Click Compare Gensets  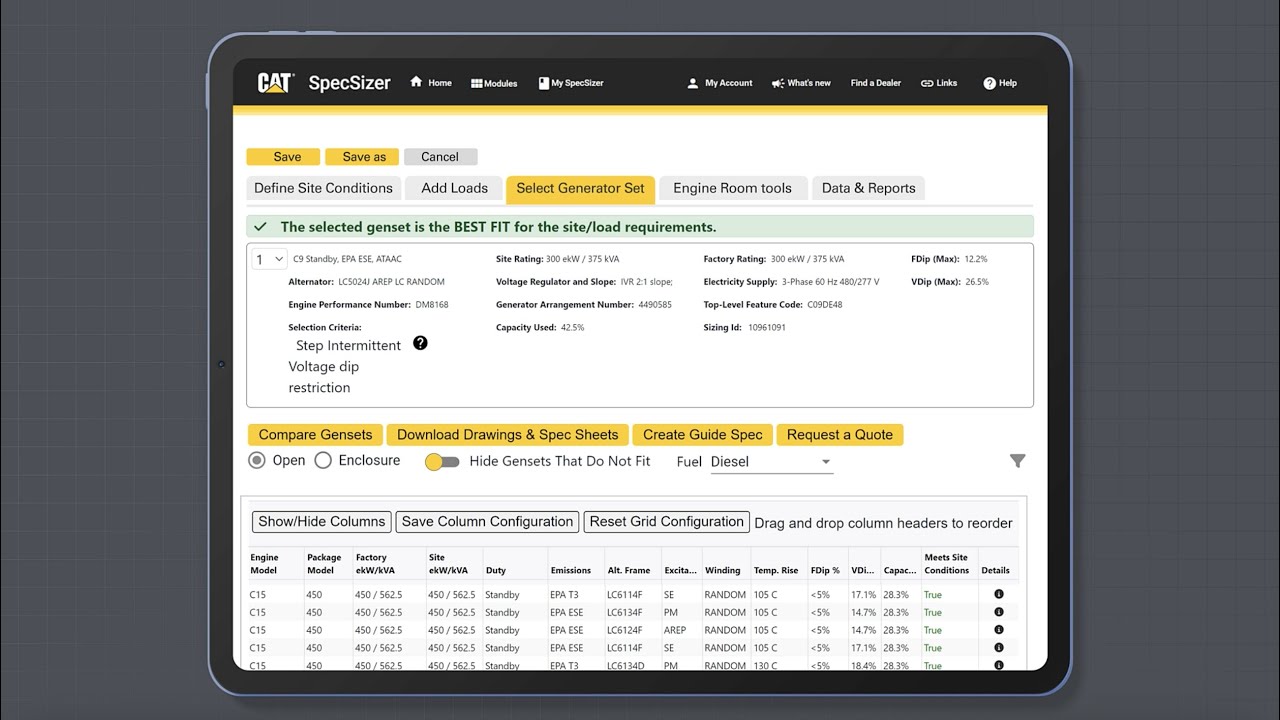pyautogui.click(x=315, y=435)
